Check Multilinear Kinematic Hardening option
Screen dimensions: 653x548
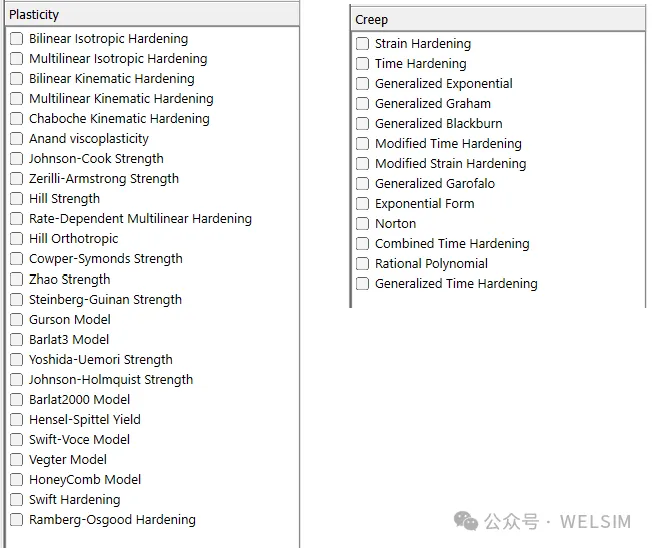point(17,99)
